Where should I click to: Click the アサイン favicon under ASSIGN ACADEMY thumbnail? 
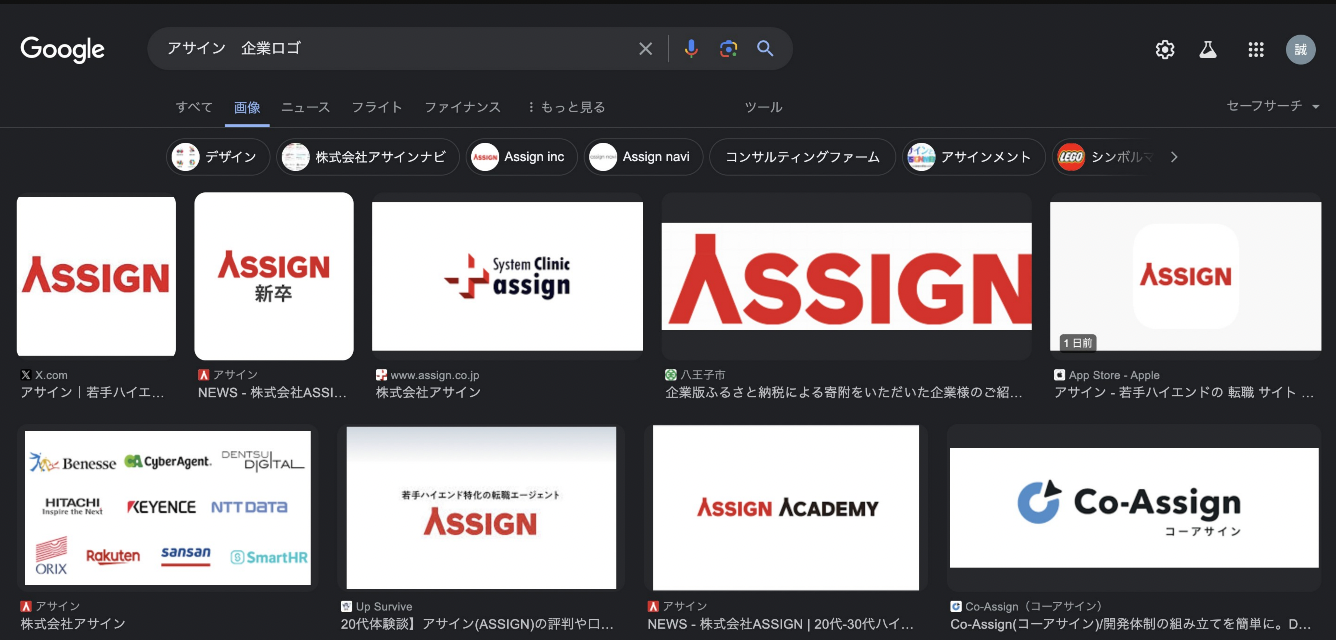654,606
